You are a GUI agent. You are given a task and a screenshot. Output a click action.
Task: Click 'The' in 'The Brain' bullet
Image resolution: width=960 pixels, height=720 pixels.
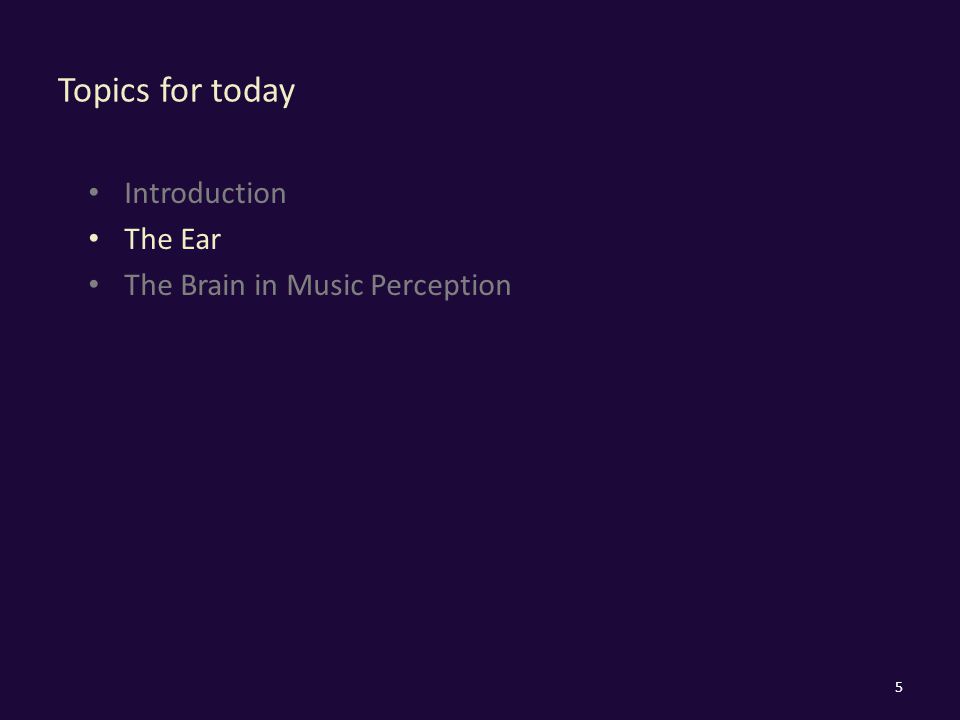[x=148, y=285]
